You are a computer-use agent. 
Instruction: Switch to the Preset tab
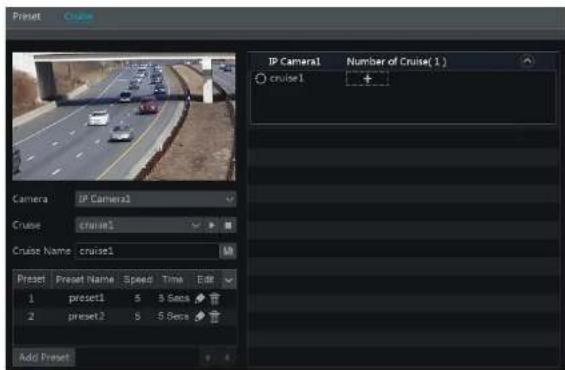[x=27, y=17]
